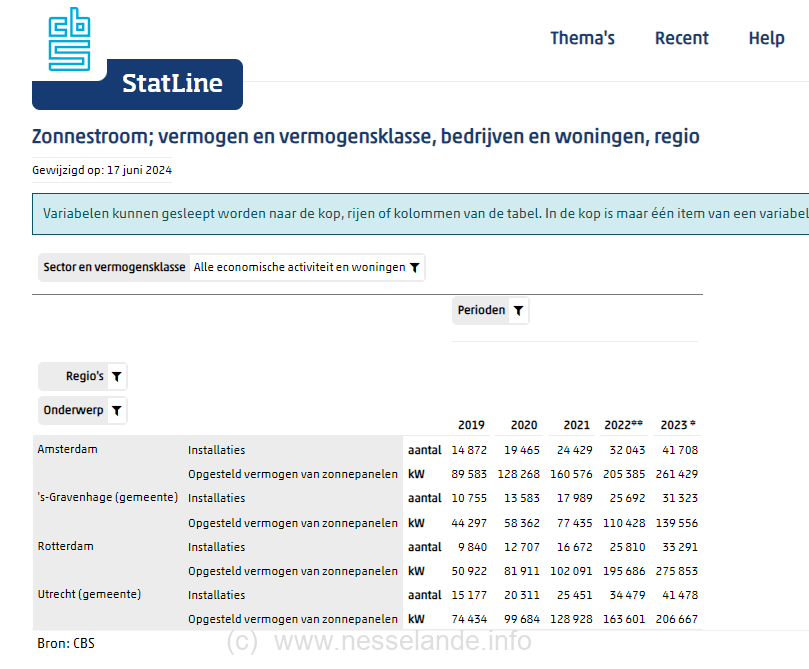Open the Help menu item
809x669 pixels.
coord(767,38)
